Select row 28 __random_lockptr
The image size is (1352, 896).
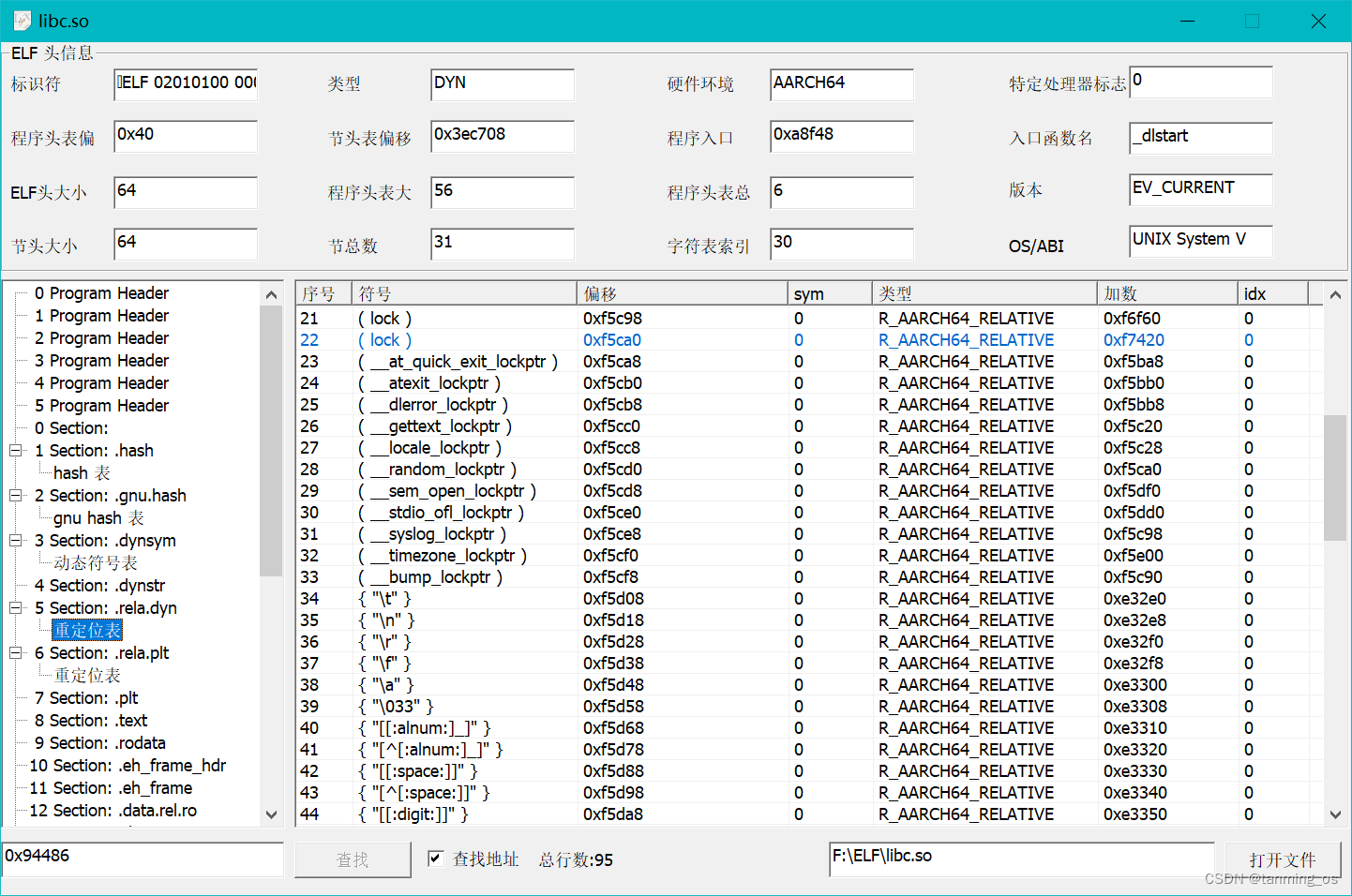[x=437, y=470]
